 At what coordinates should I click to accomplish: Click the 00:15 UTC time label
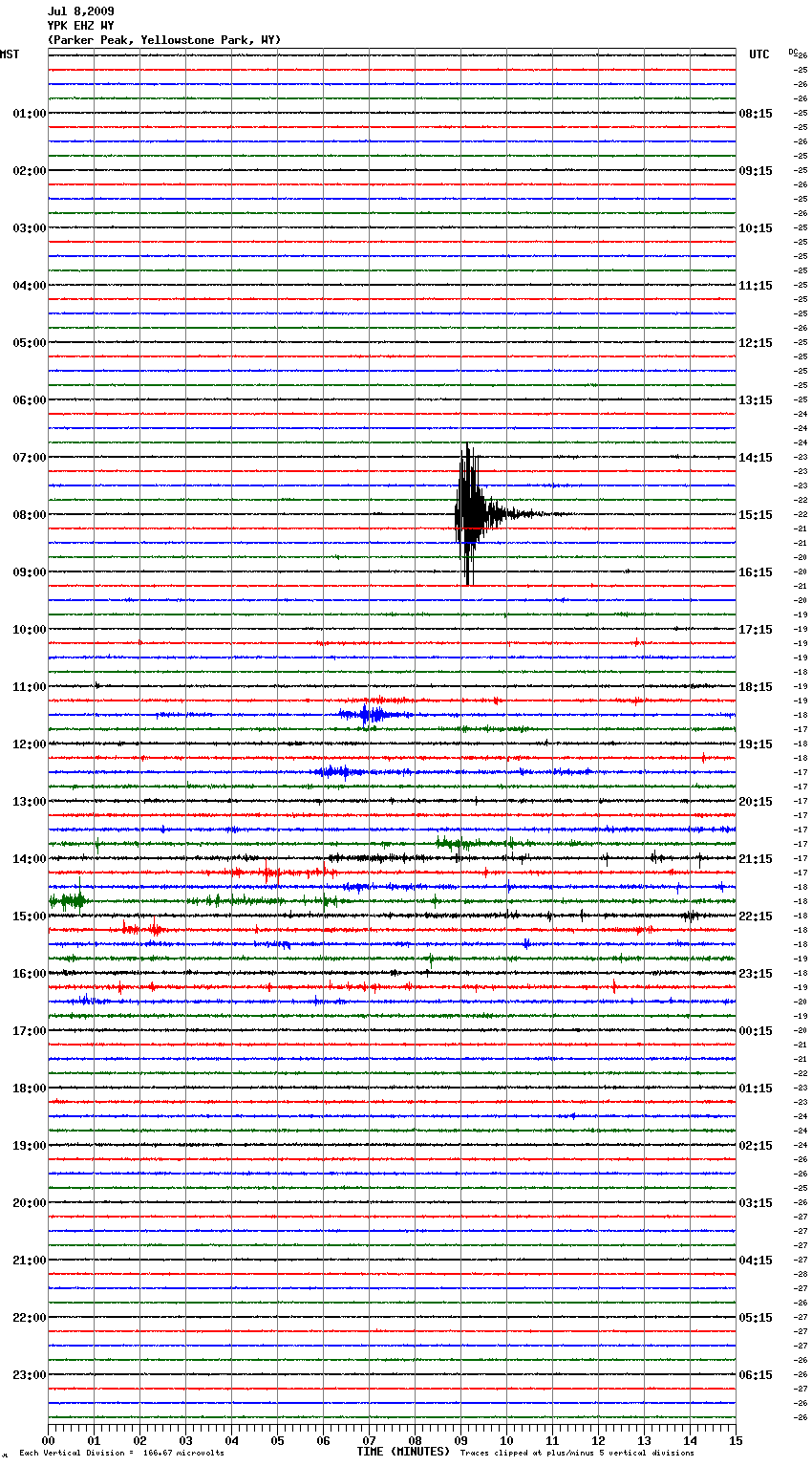[756, 1031]
